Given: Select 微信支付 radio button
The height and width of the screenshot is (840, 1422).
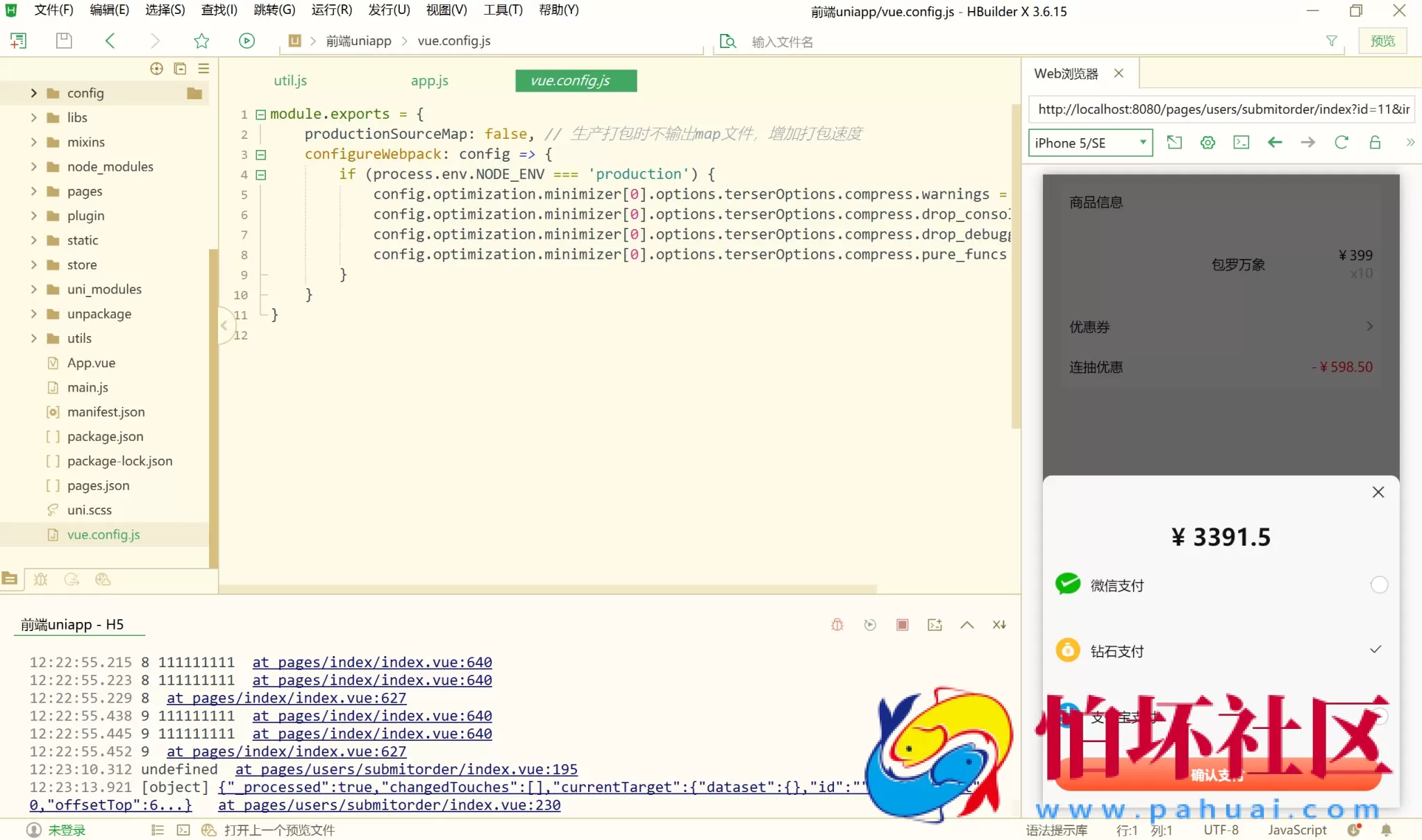Looking at the screenshot, I should [x=1379, y=585].
